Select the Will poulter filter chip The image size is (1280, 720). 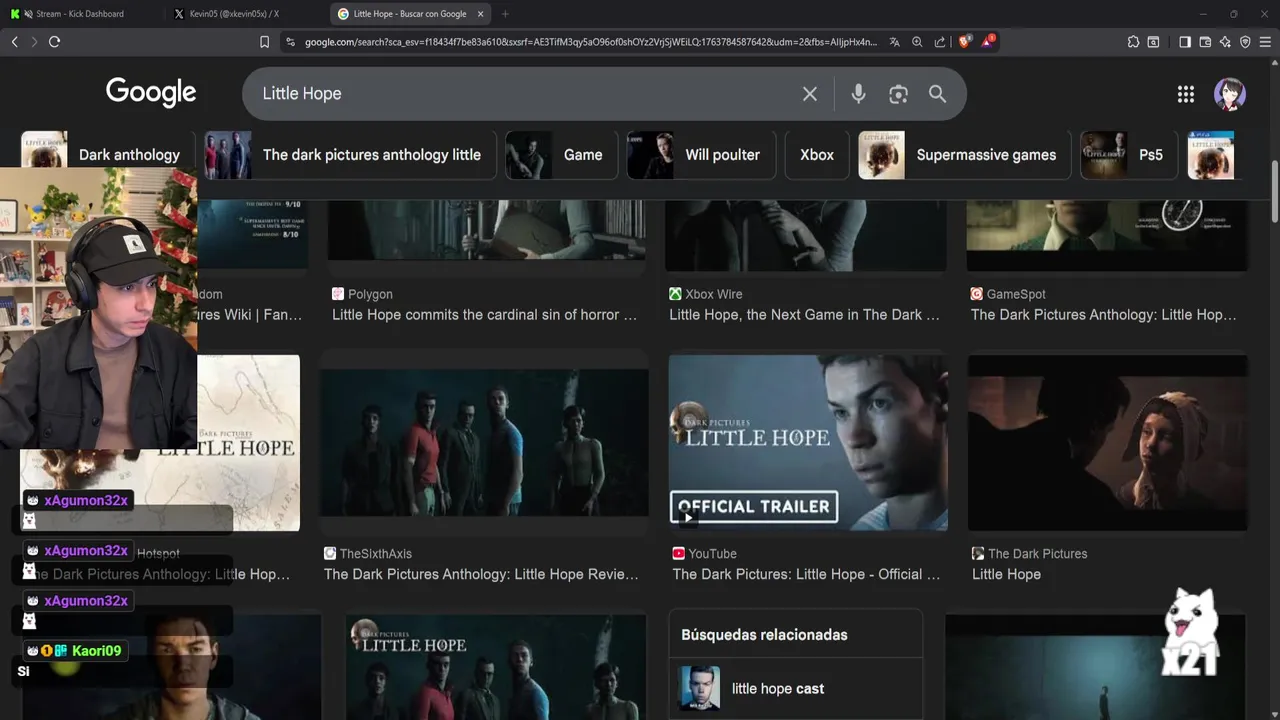(701, 155)
